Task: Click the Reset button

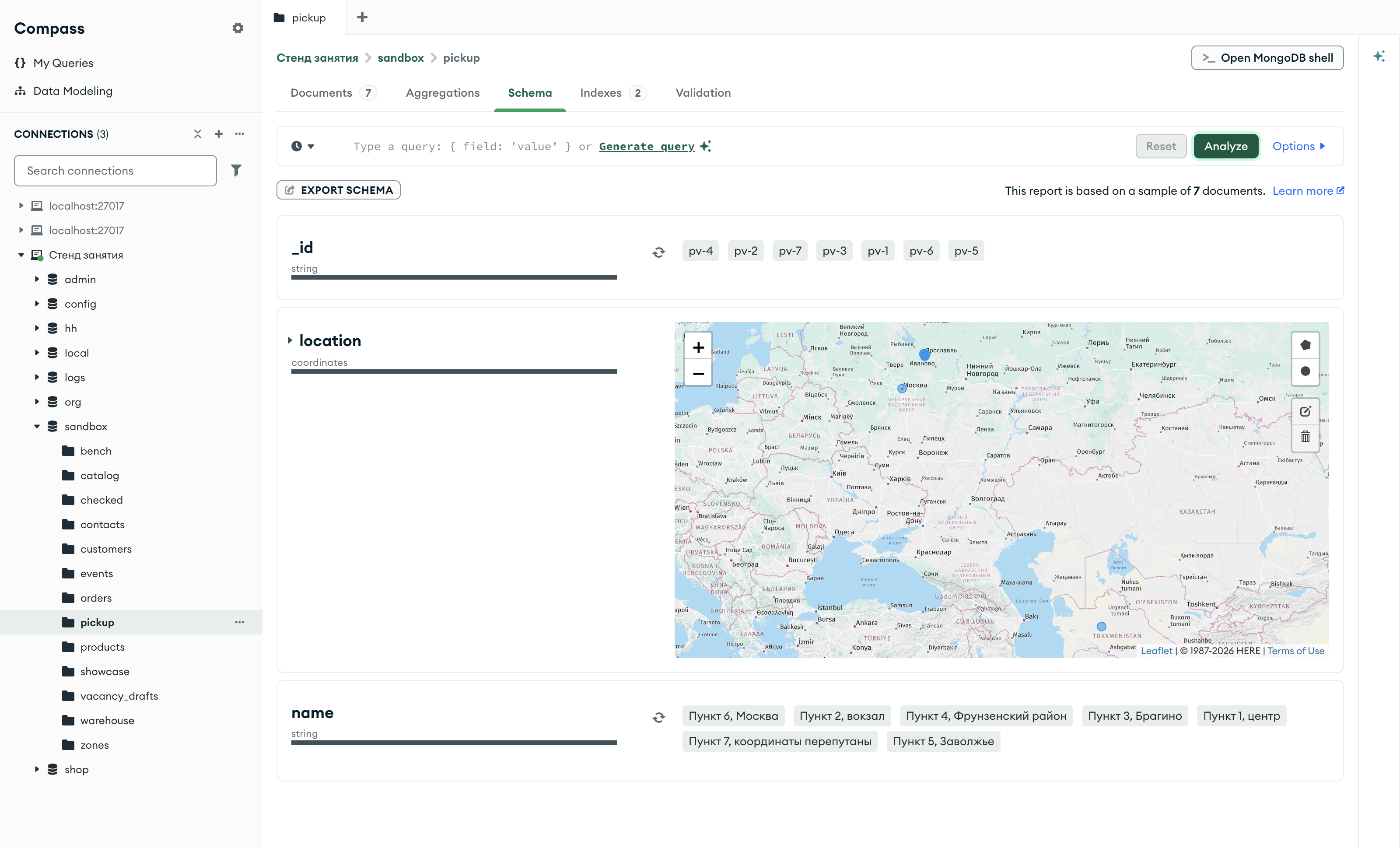Action: 1161,146
